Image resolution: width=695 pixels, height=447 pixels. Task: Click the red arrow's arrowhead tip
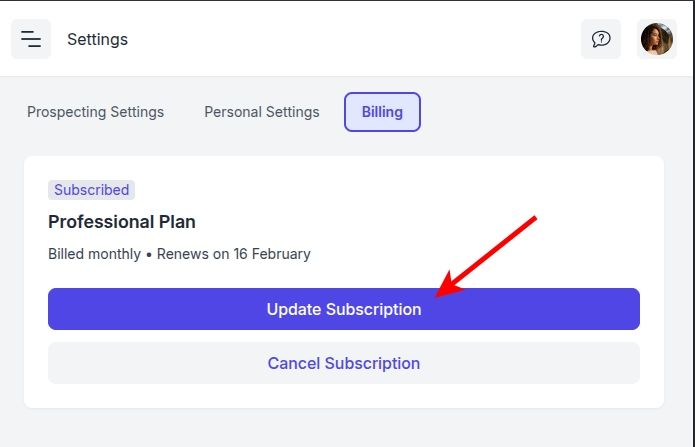click(x=440, y=294)
